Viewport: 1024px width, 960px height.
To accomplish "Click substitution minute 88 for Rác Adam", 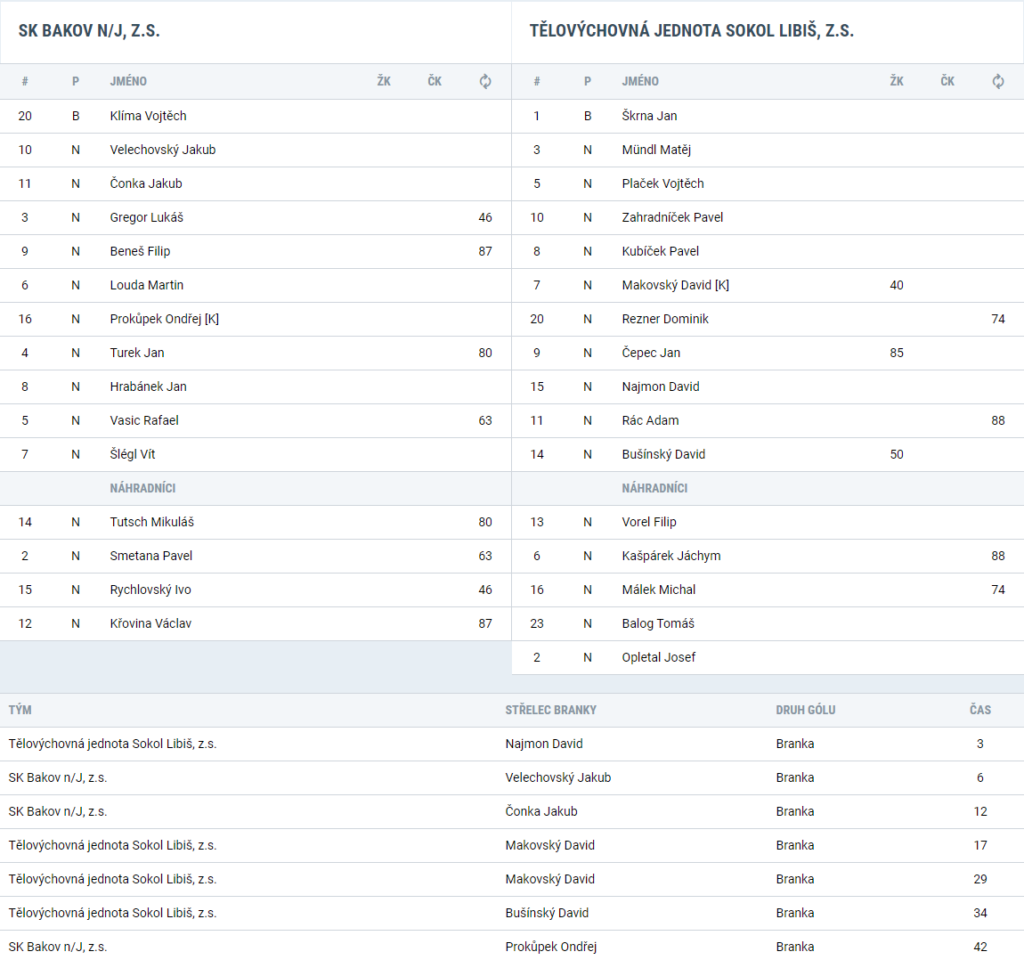I will [998, 421].
